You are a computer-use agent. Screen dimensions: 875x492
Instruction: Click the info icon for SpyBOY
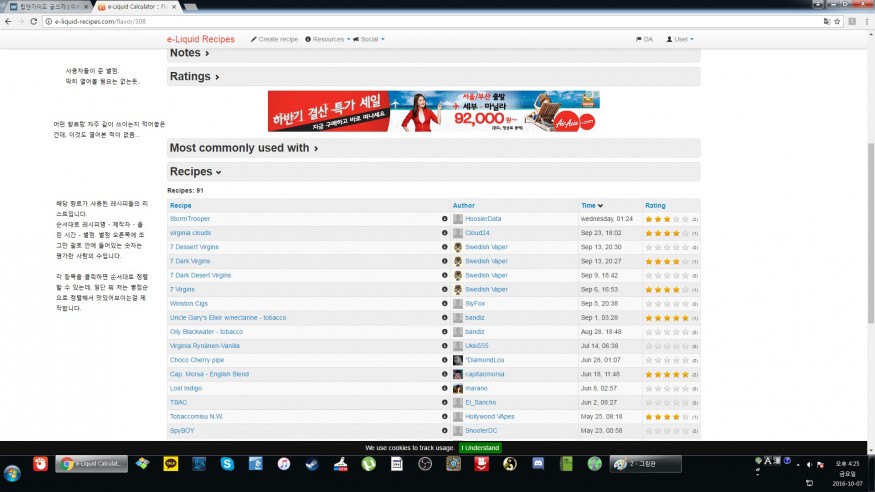445,430
